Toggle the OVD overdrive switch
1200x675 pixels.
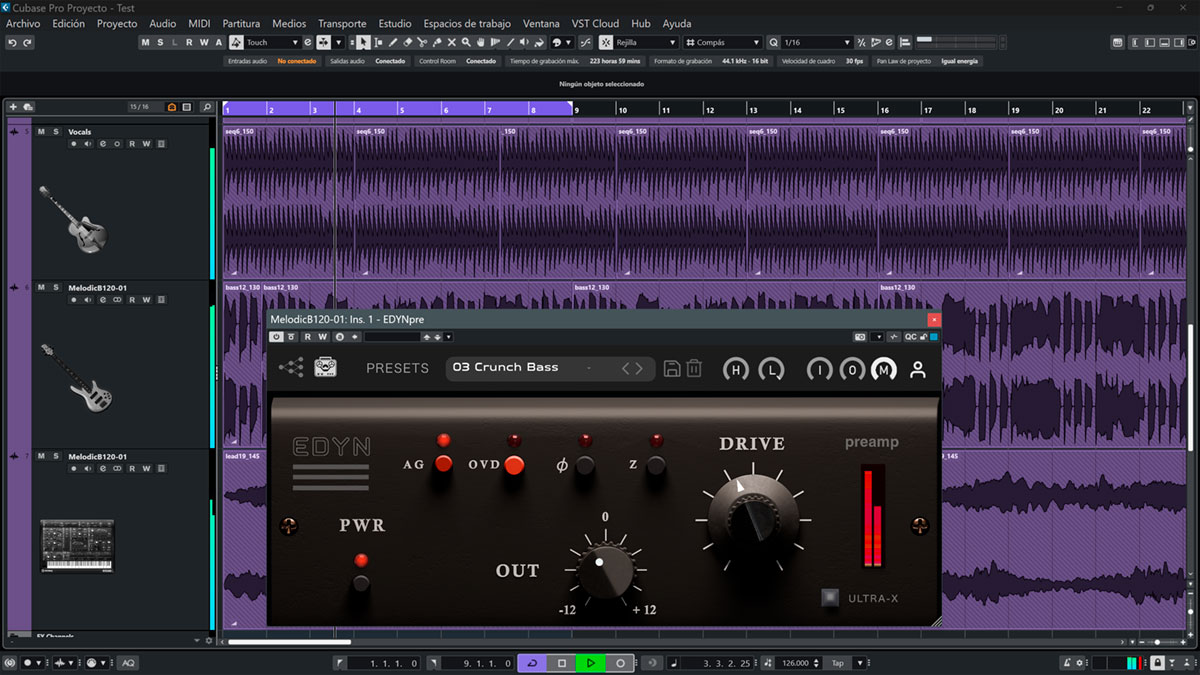(x=514, y=464)
